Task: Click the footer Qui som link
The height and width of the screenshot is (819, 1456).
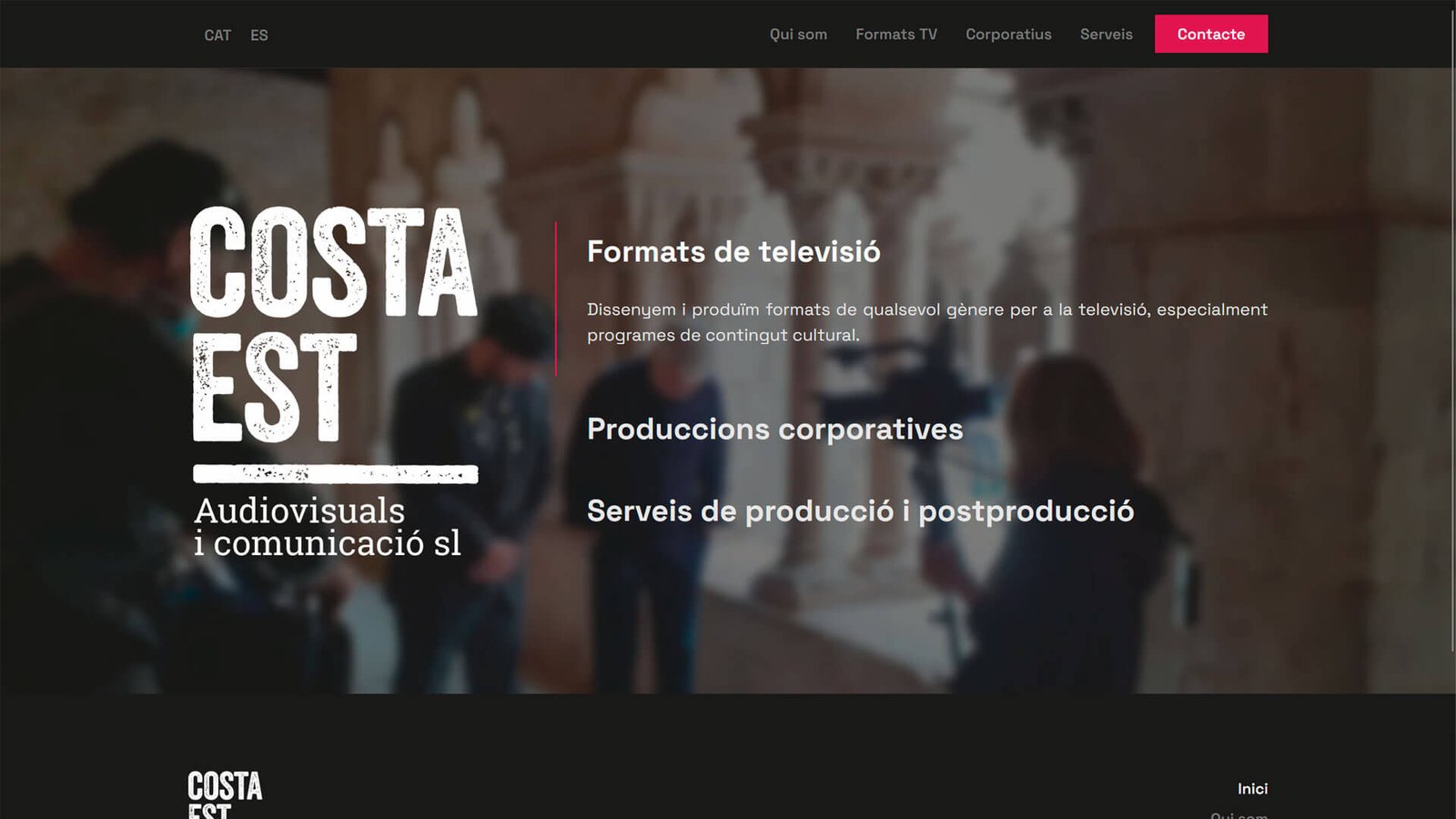Action: point(1239,814)
